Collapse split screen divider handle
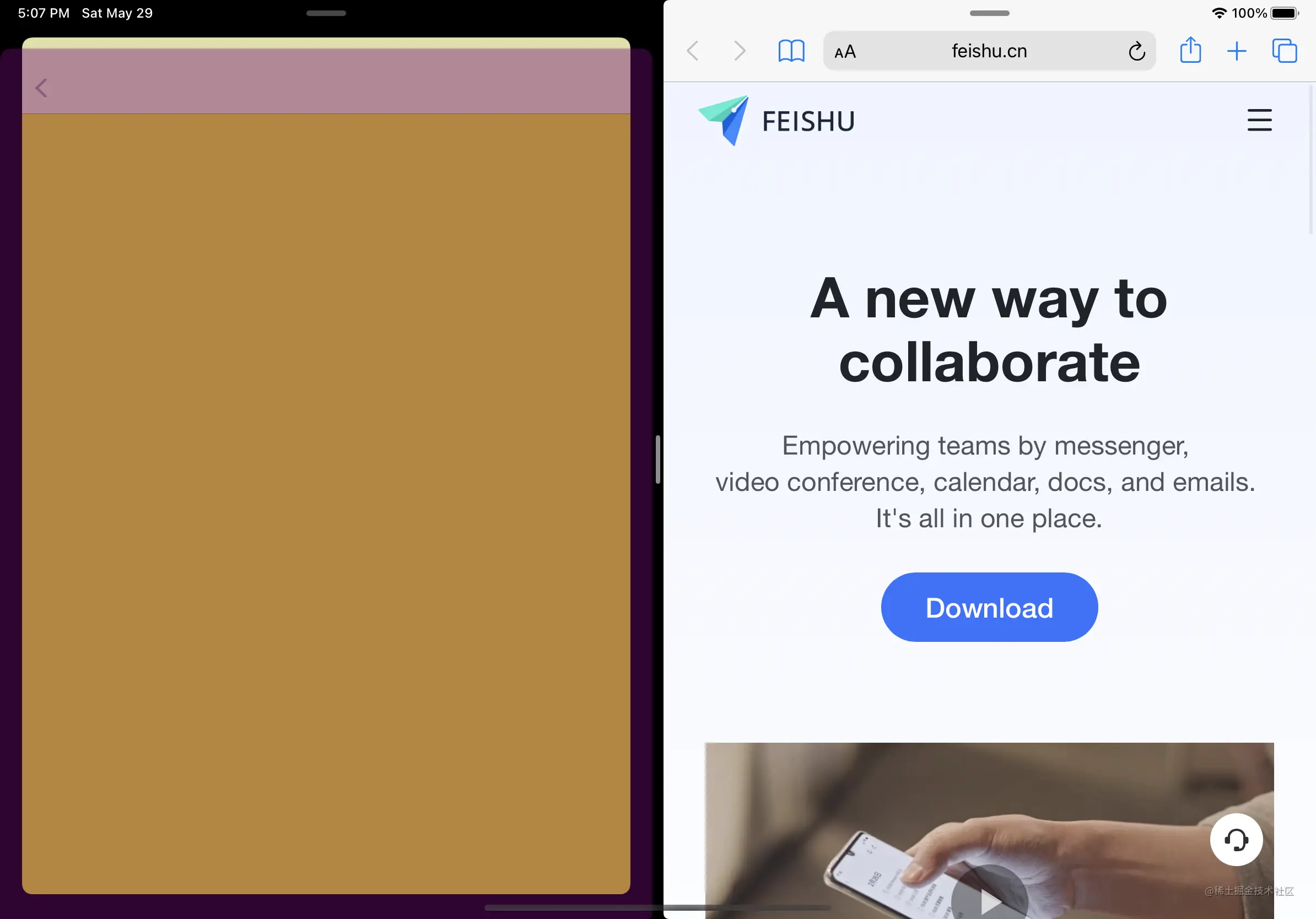 point(658,459)
